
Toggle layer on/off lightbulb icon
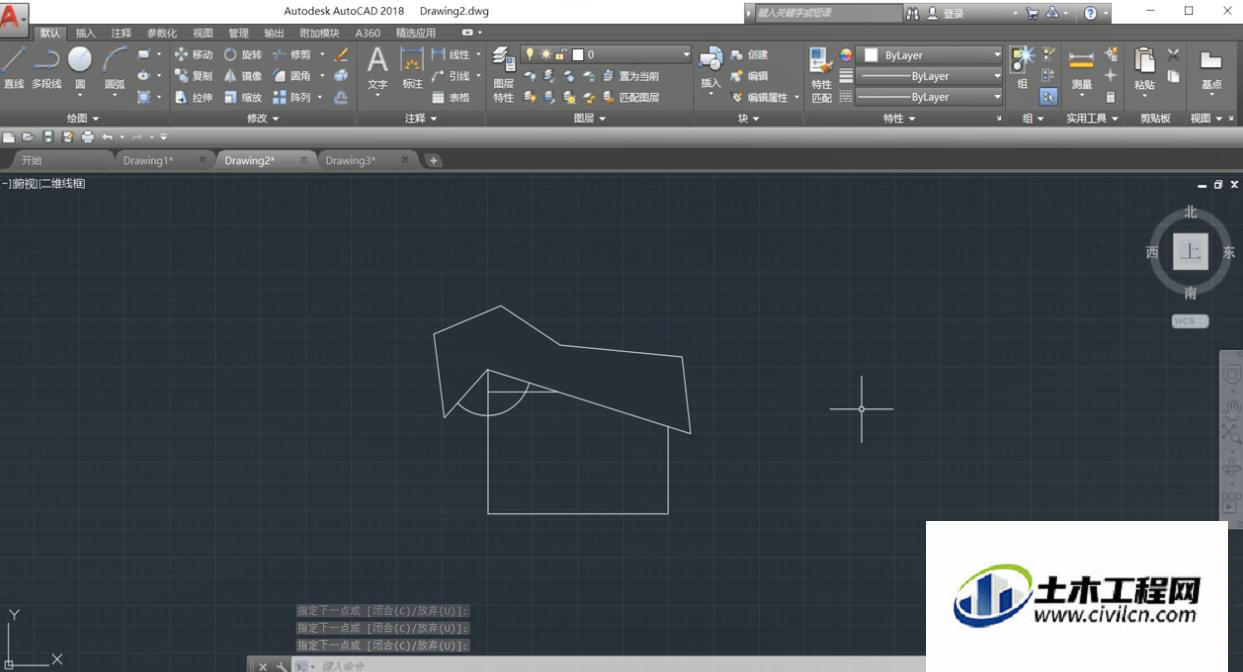point(530,54)
